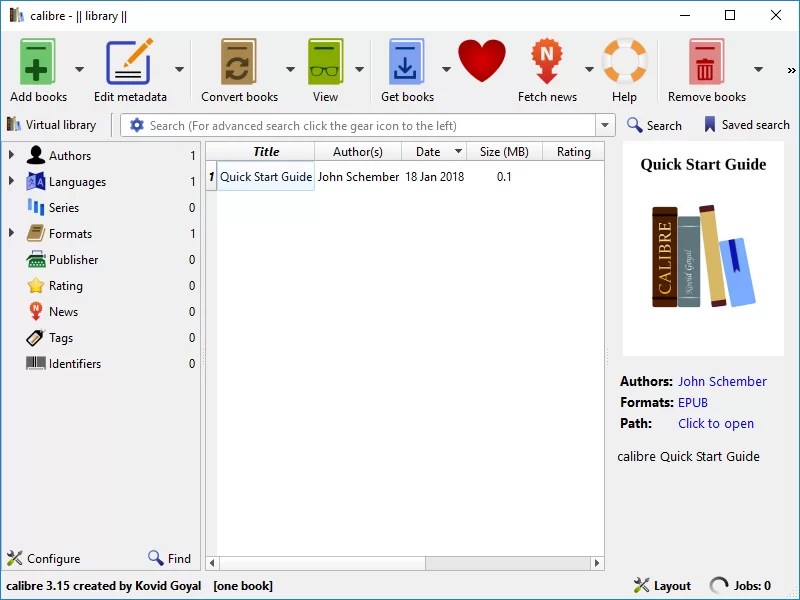Open the book path via Click to open
The image size is (800, 600).
(x=716, y=423)
